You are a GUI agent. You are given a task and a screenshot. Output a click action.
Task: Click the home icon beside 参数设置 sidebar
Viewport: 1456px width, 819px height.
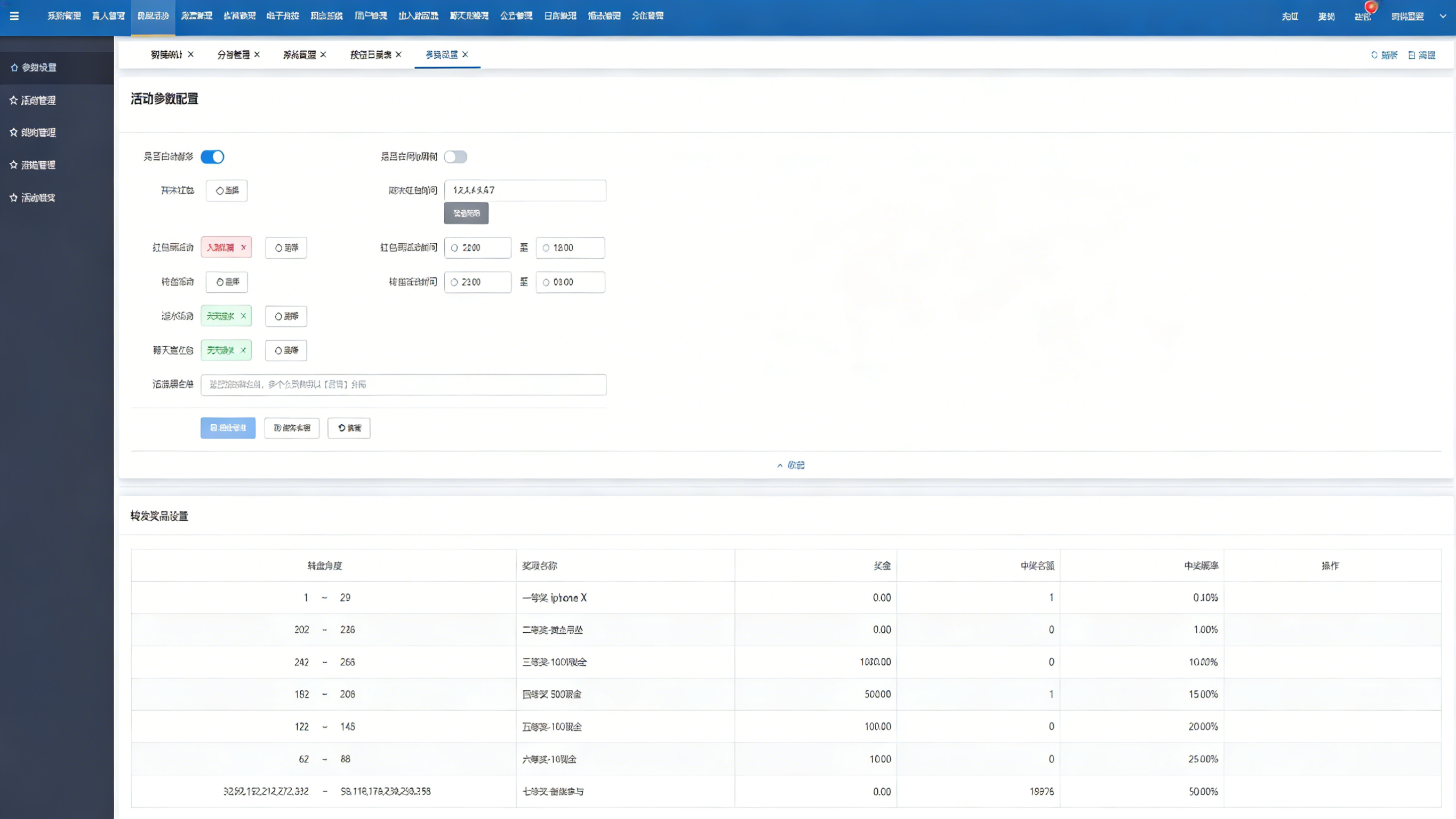(14, 67)
